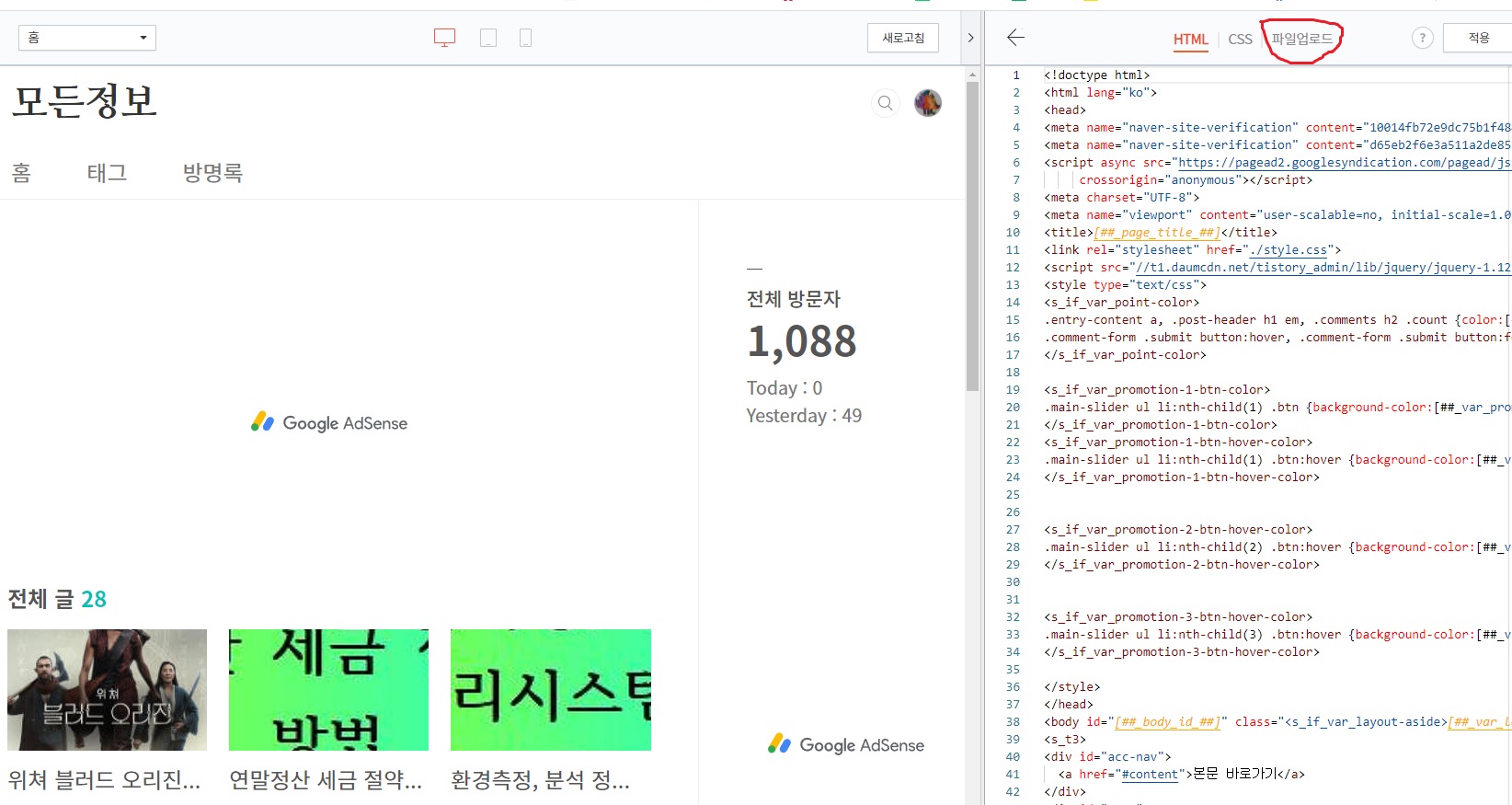This screenshot has width=1512, height=805.
Task: Click the search magnifier icon in blog preview
Action: [885, 103]
